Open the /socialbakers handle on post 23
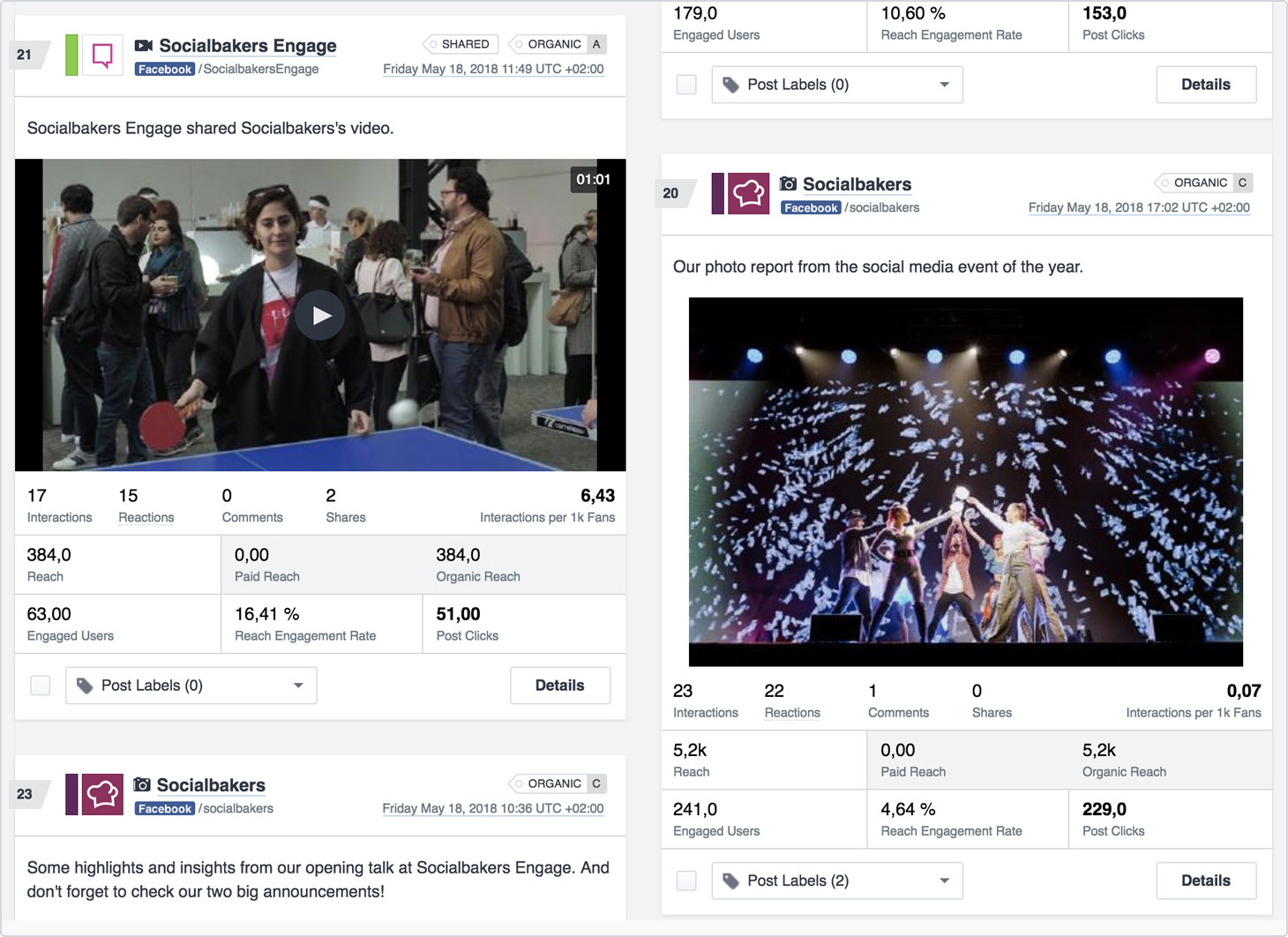The height and width of the screenshot is (937, 1288). tap(236, 808)
